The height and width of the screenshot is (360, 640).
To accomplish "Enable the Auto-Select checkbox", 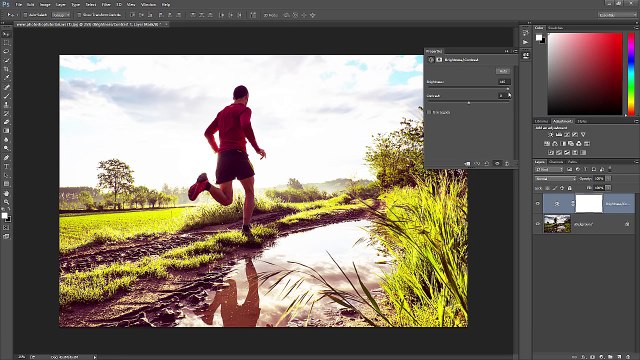I will pos(26,15).
